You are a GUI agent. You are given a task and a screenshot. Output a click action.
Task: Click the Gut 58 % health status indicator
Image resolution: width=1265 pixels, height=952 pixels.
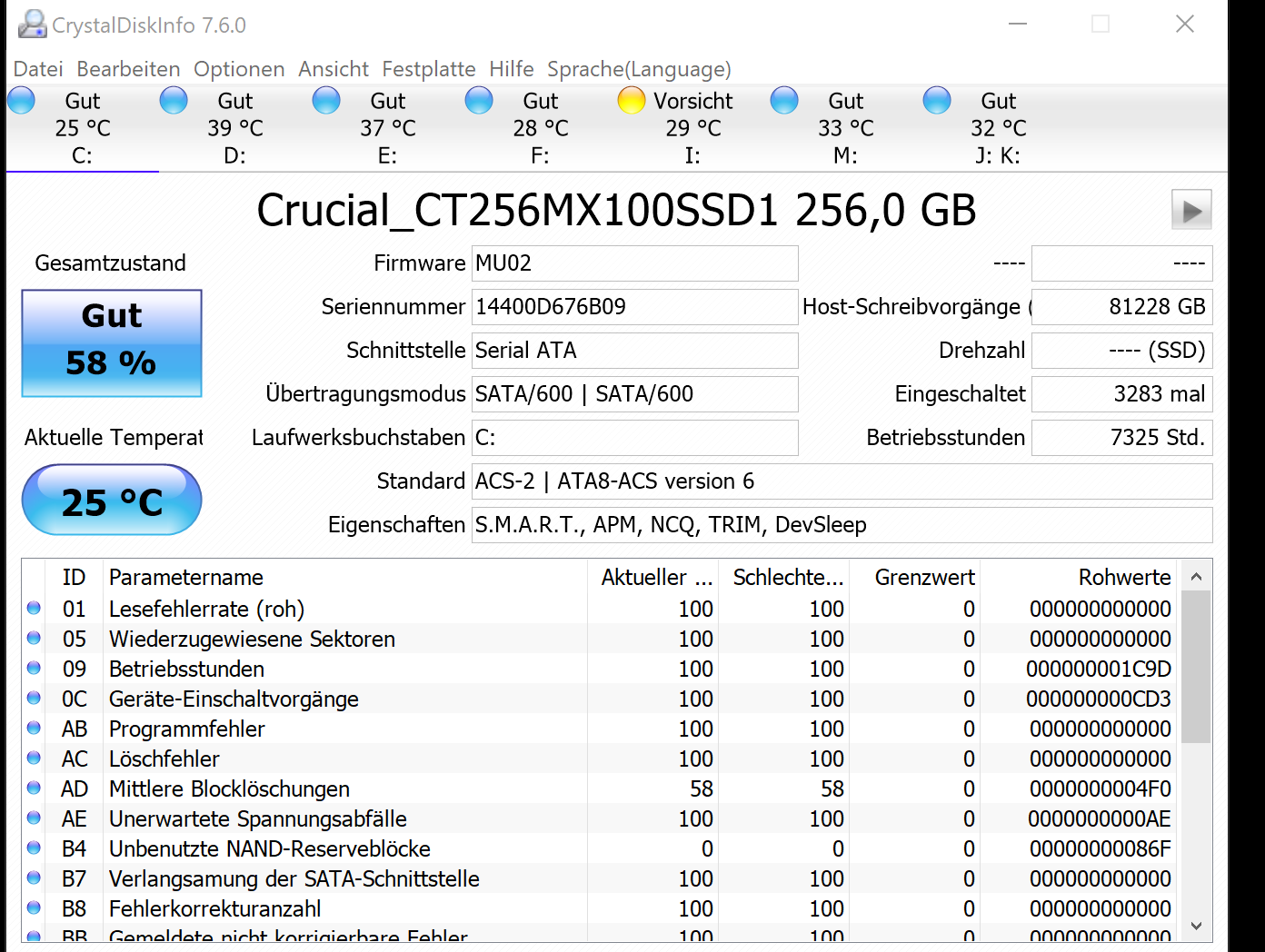click(x=111, y=343)
